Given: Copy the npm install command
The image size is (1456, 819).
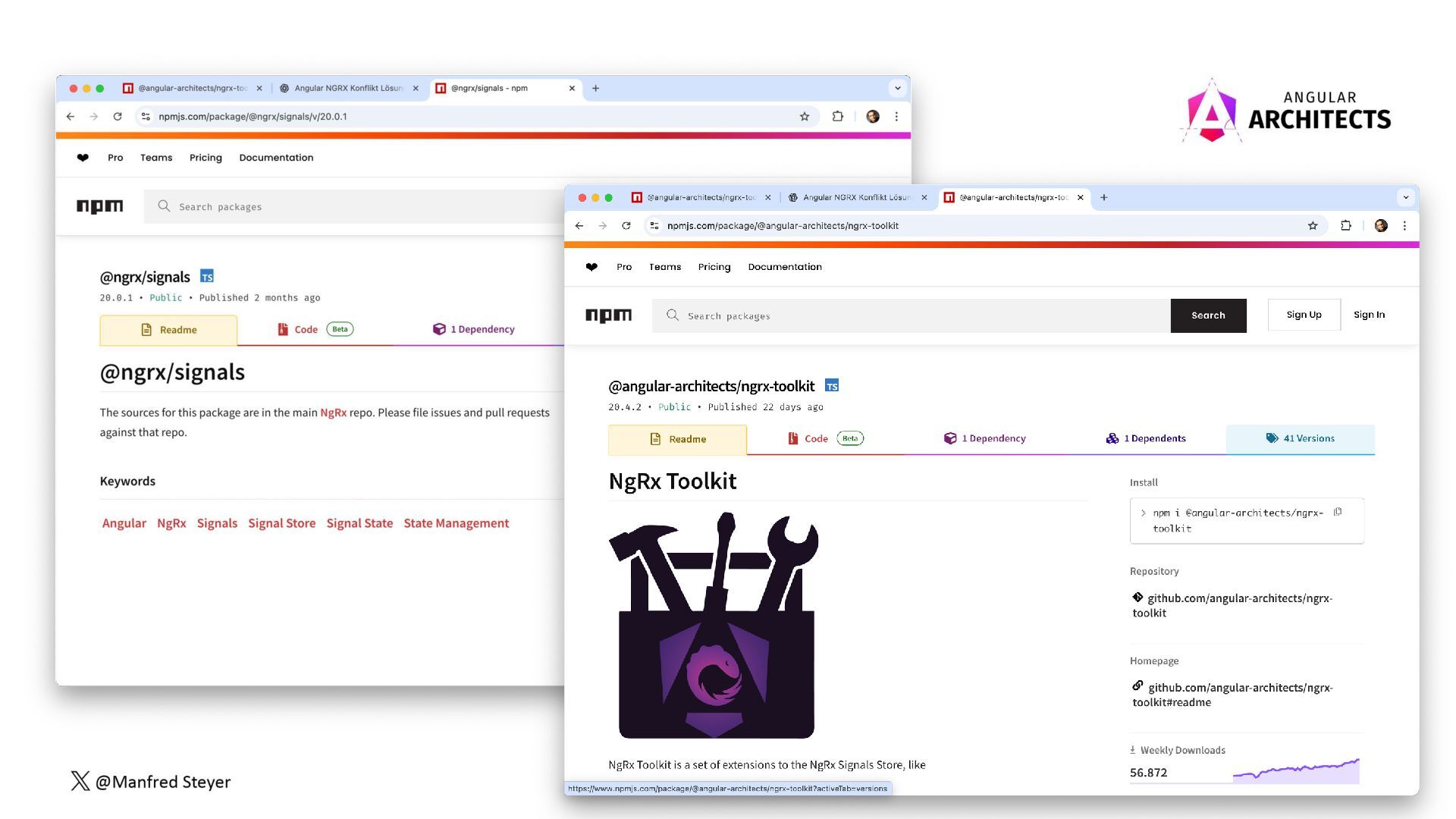Looking at the screenshot, I should [x=1338, y=512].
